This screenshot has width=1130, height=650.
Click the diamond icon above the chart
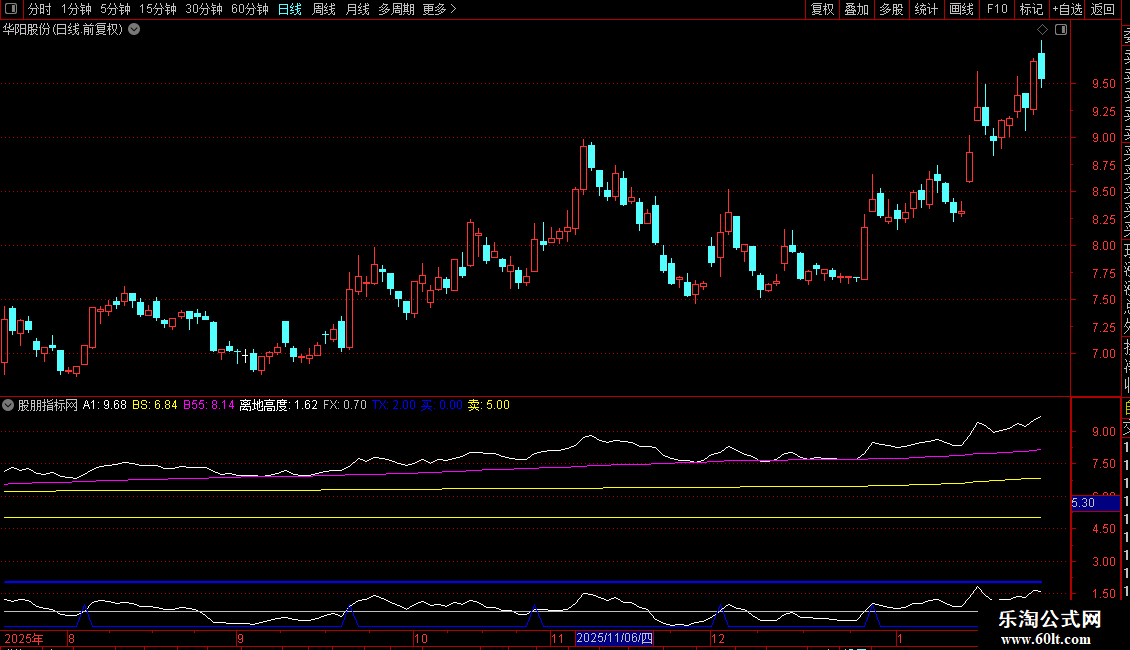coord(1042,30)
